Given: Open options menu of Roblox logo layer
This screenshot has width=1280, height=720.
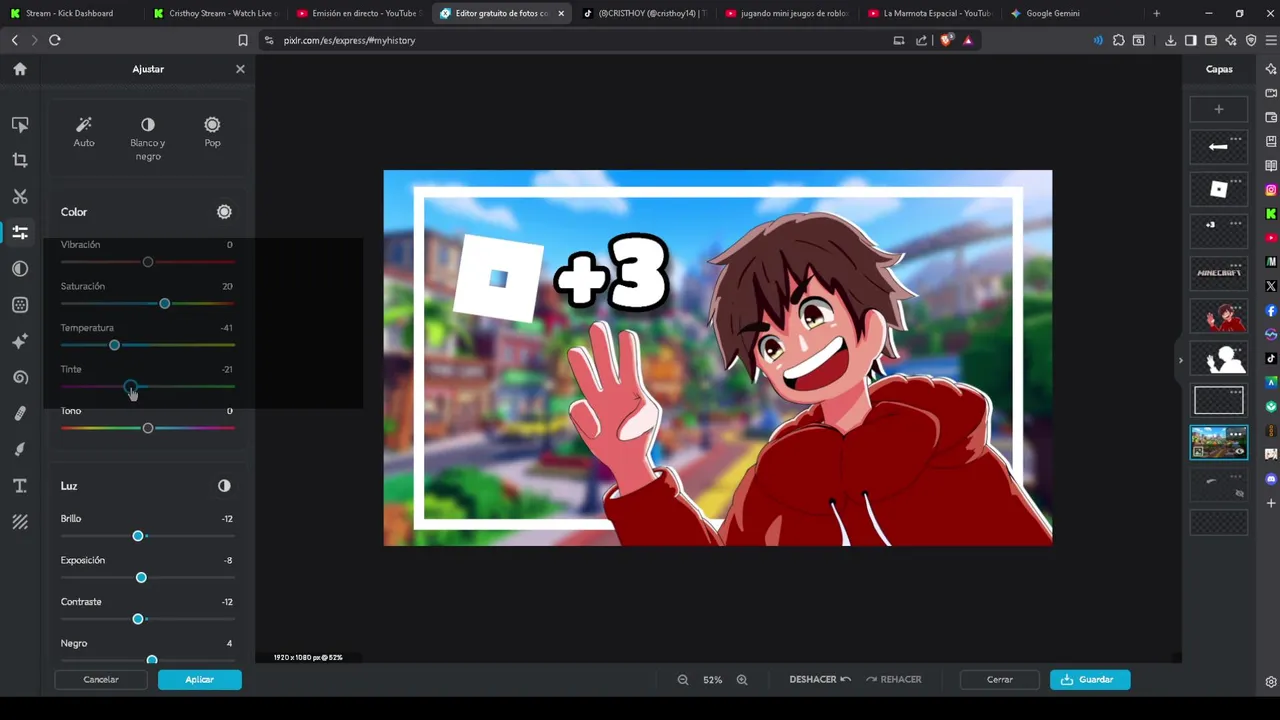Looking at the screenshot, I should [1236, 181].
